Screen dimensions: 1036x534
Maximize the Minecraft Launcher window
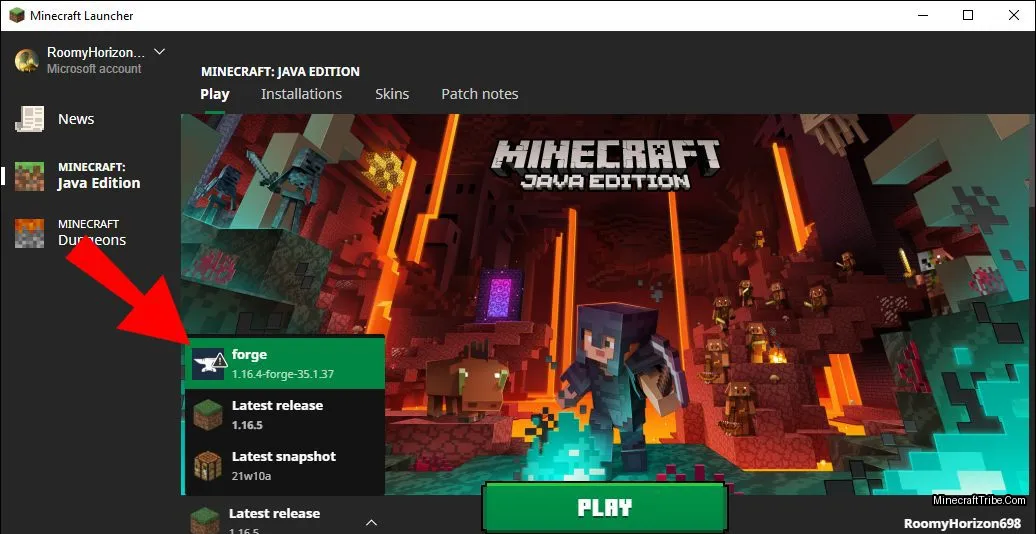click(968, 15)
